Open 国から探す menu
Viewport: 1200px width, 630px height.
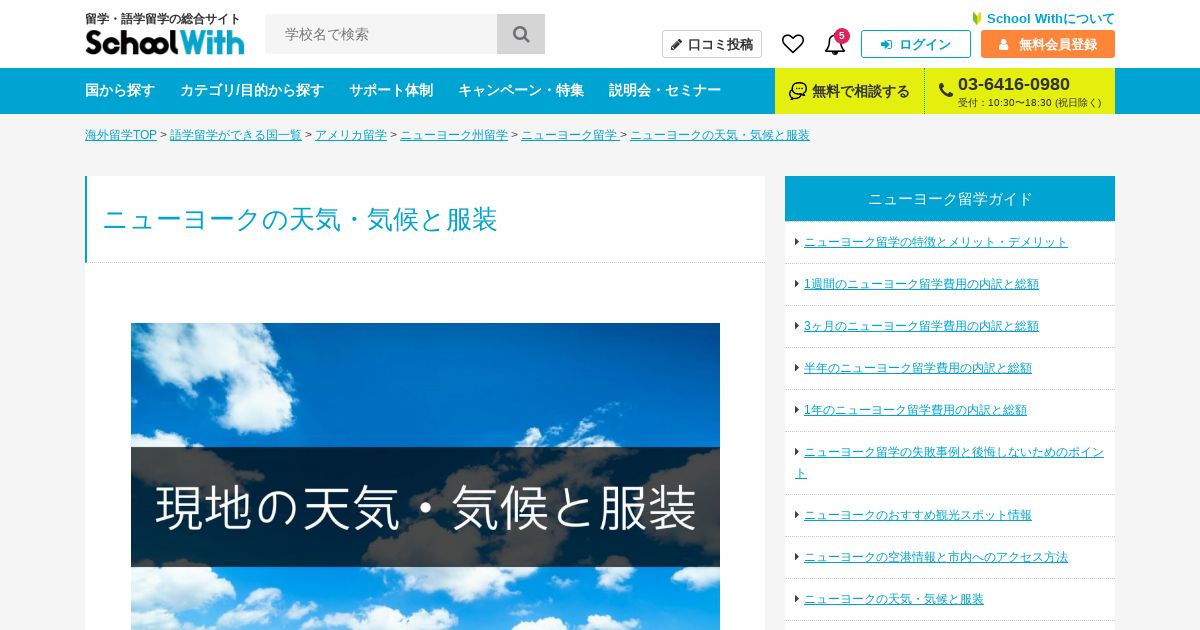[x=120, y=90]
